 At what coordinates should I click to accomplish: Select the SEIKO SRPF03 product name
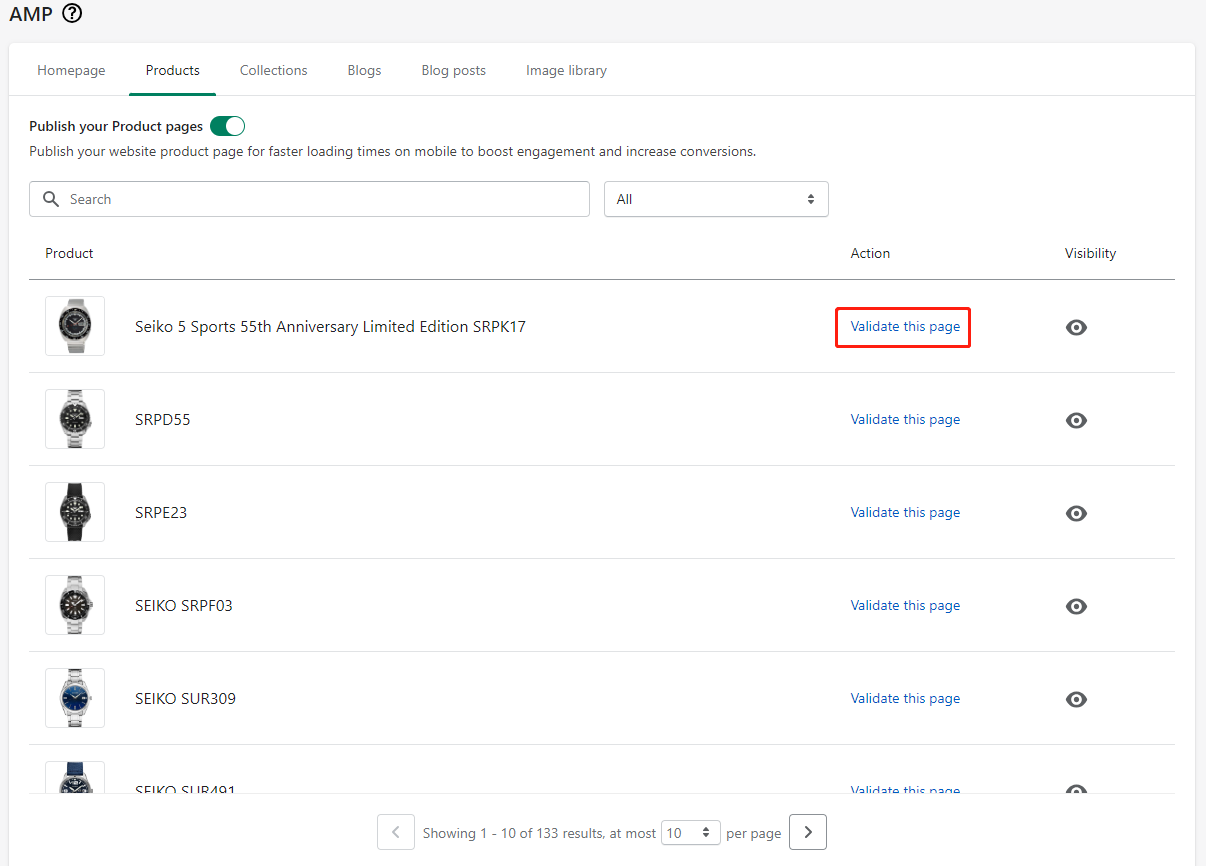click(x=184, y=605)
